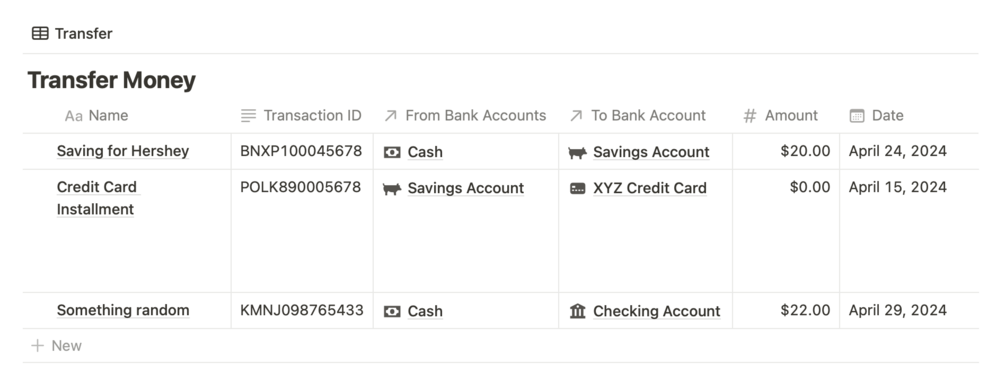
Task: Click the pig icon in Credit Card Installment's From column
Action: pos(392,188)
